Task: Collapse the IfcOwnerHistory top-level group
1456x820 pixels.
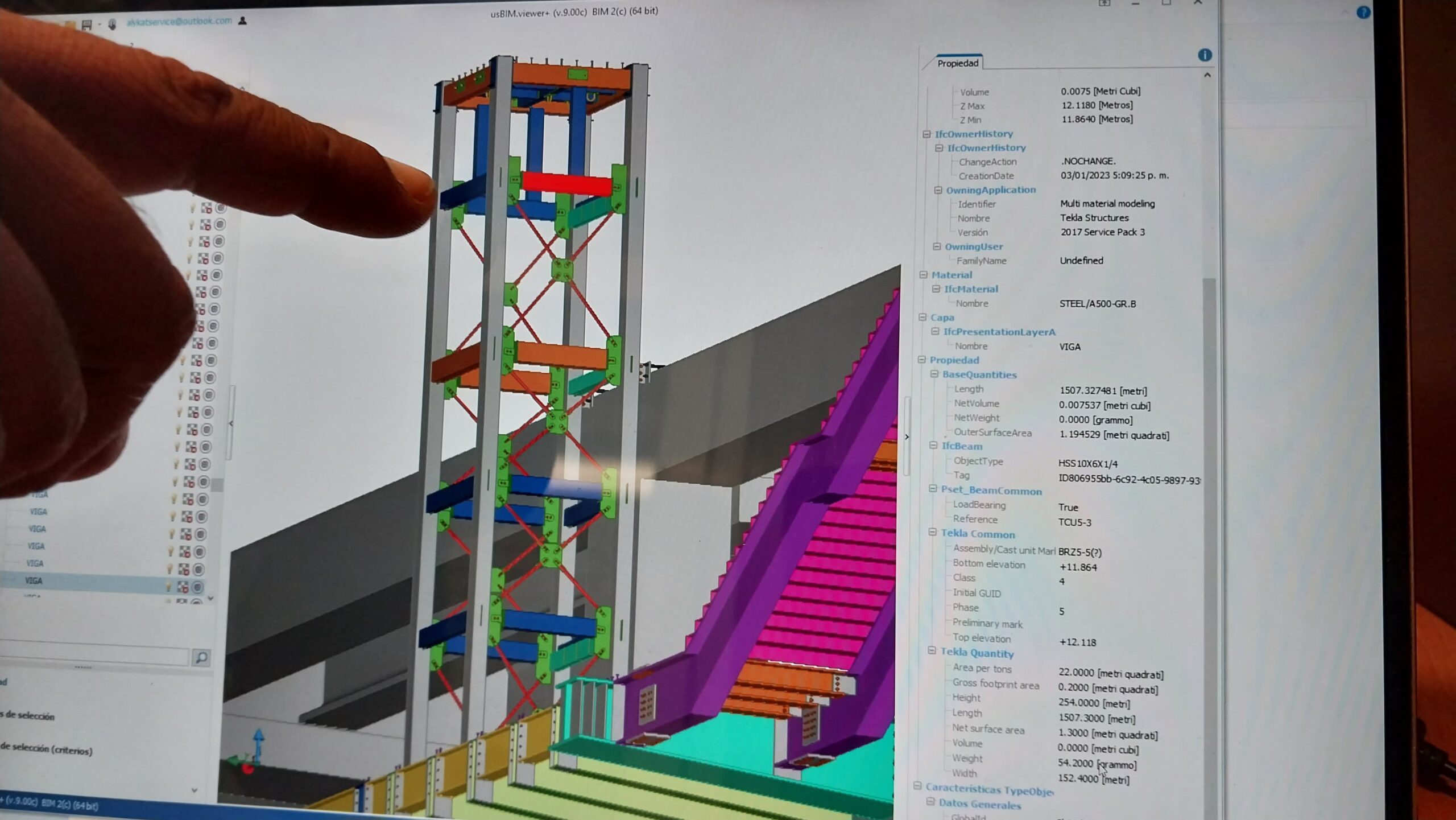Action: tap(926, 134)
